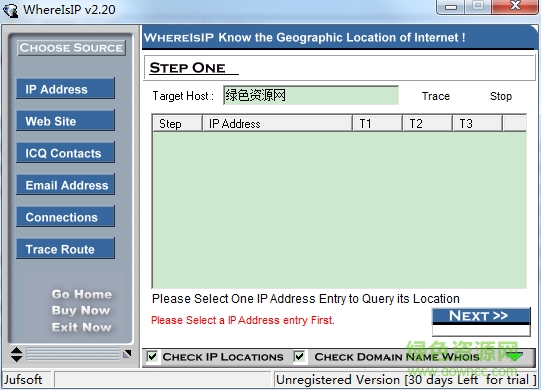
Task: Click the Jufsoft status bar label
Action: tap(23, 380)
